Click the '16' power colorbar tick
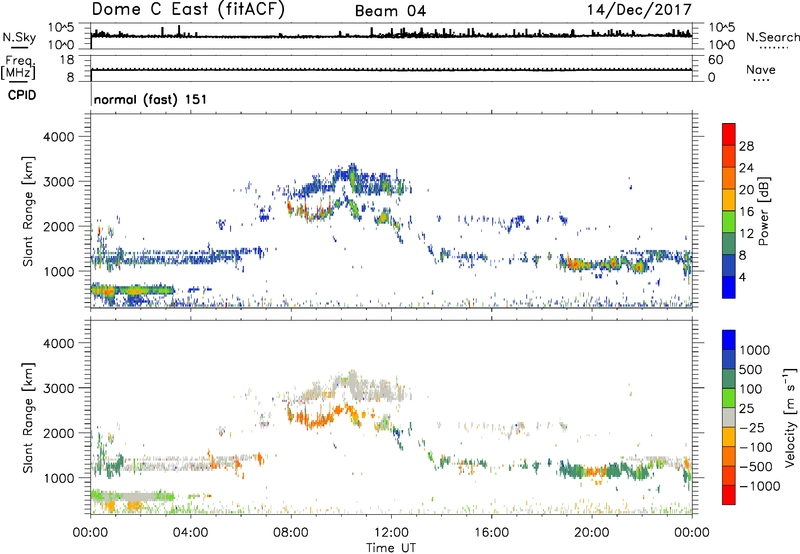Viewport: 800px width, 554px height. (x=746, y=212)
